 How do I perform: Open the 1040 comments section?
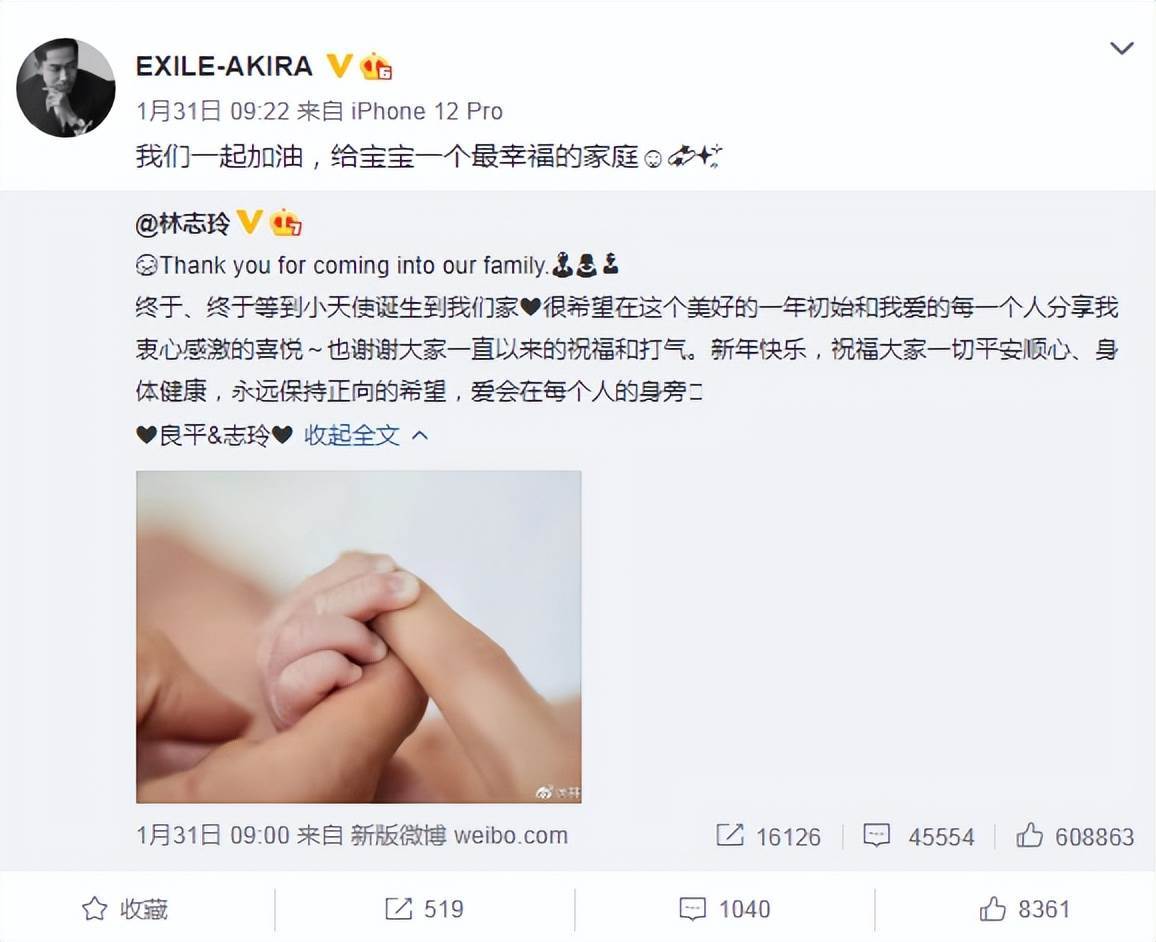click(725, 909)
